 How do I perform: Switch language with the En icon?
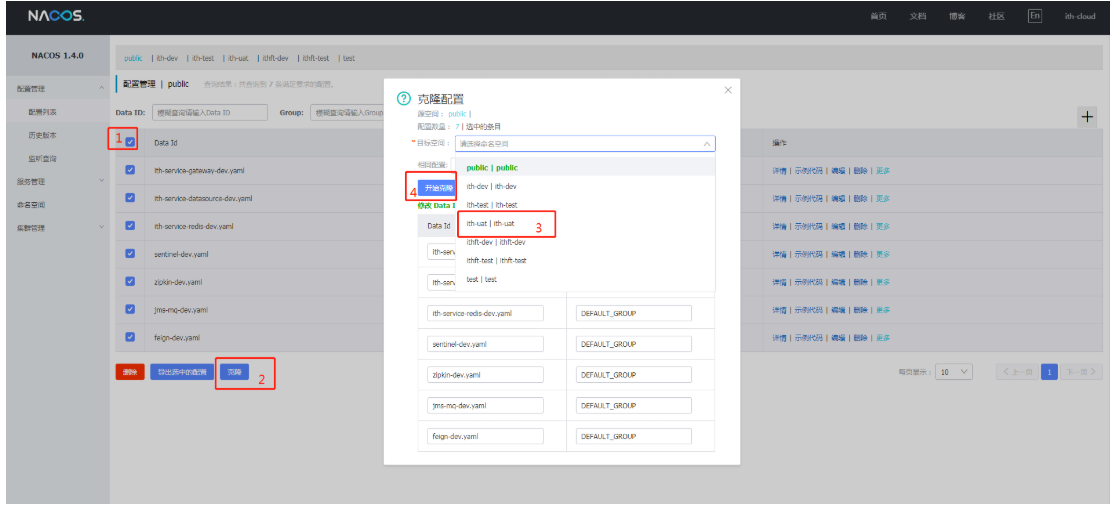click(1035, 16)
